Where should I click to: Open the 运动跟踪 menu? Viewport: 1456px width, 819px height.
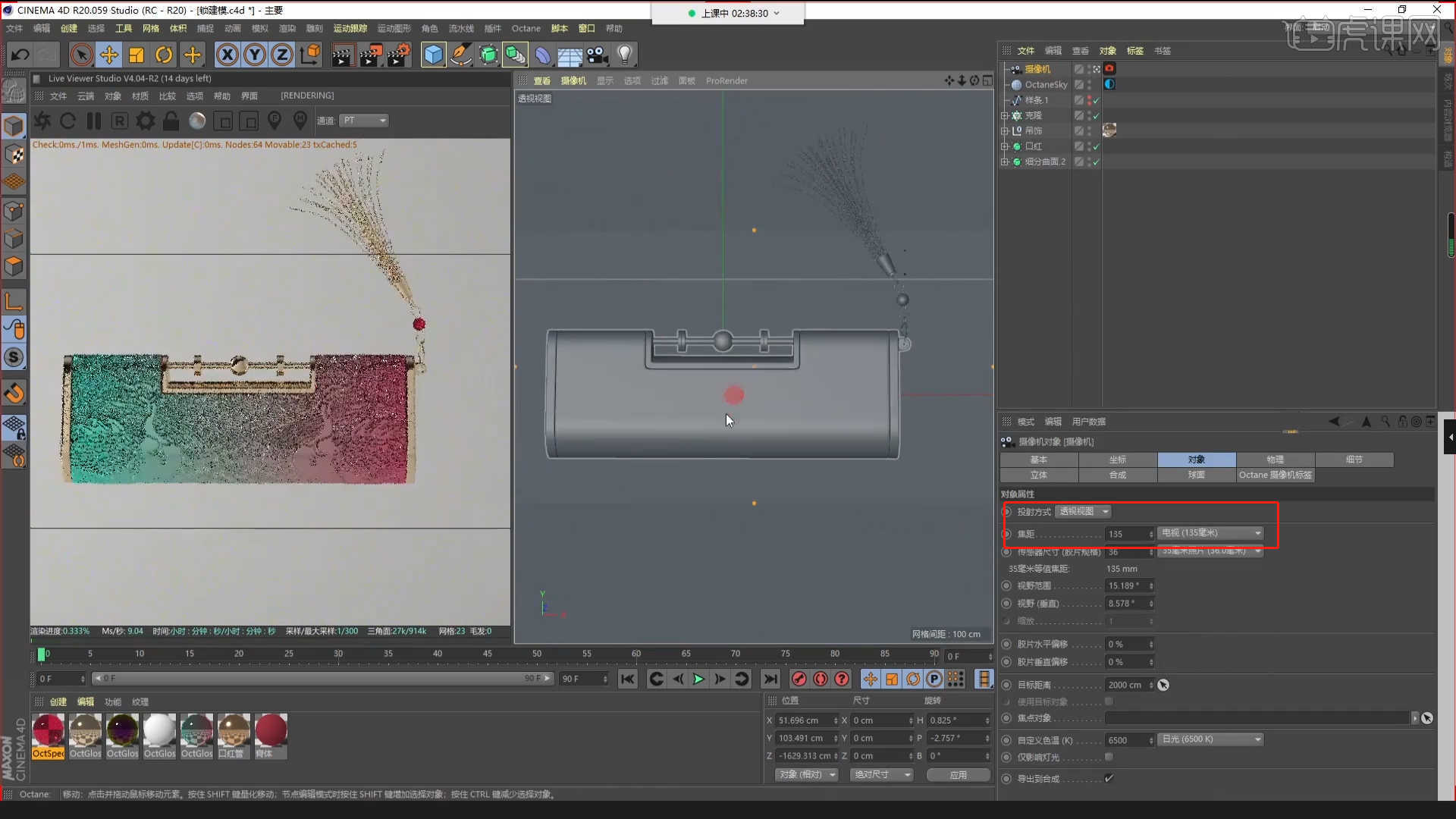[x=350, y=28]
